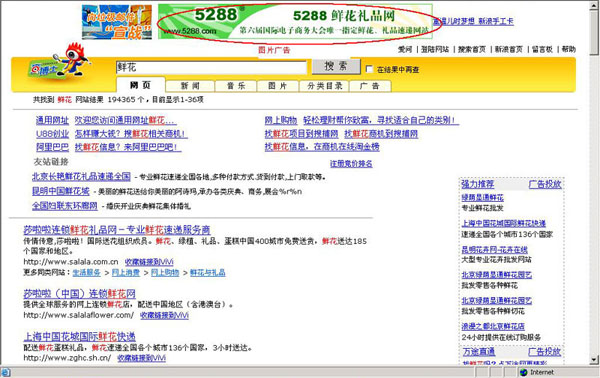Click the 注册竞价排名 link
The height and width of the screenshot is (378, 600).
(x=351, y=164)
